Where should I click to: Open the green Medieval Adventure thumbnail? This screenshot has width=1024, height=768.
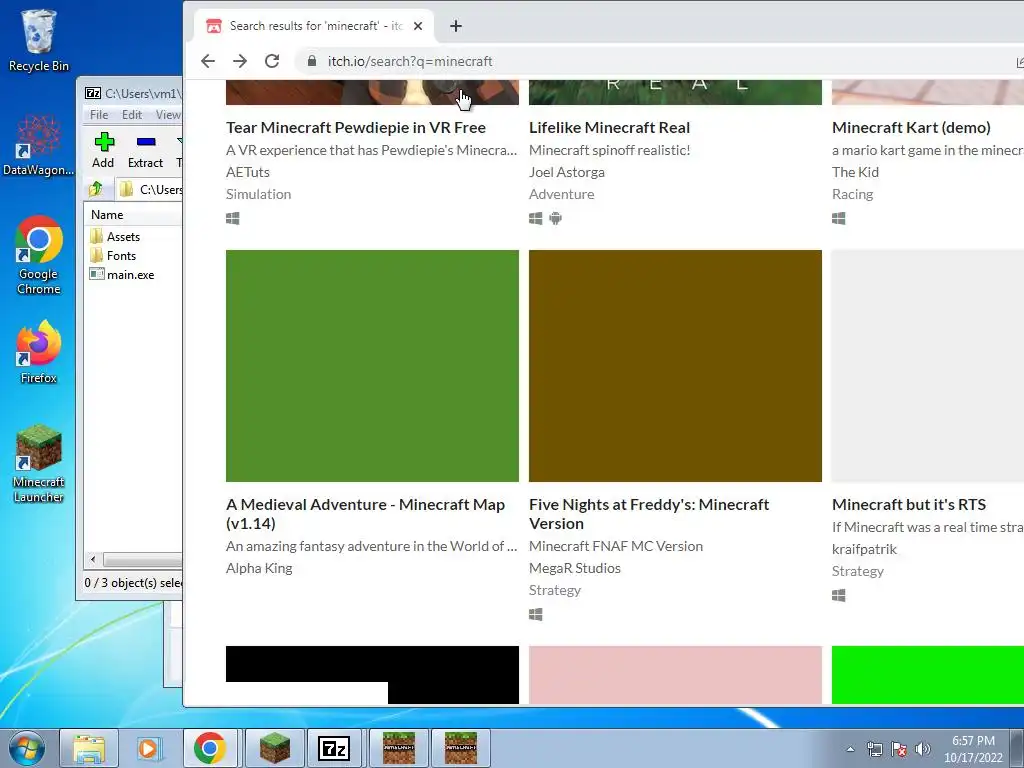coord(372,366)
